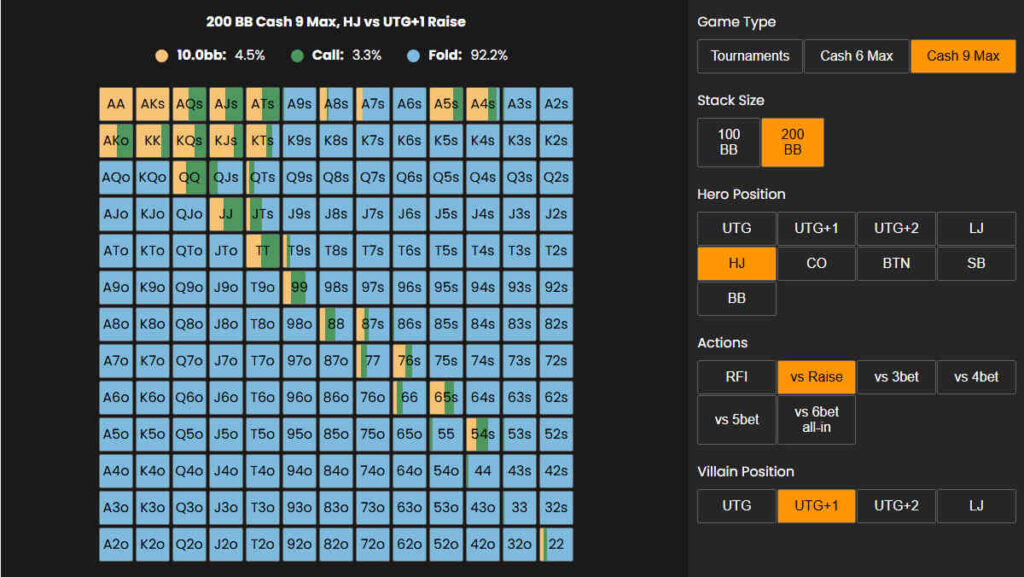
Task: Set hero position to BB
Action: click(736, 298)
